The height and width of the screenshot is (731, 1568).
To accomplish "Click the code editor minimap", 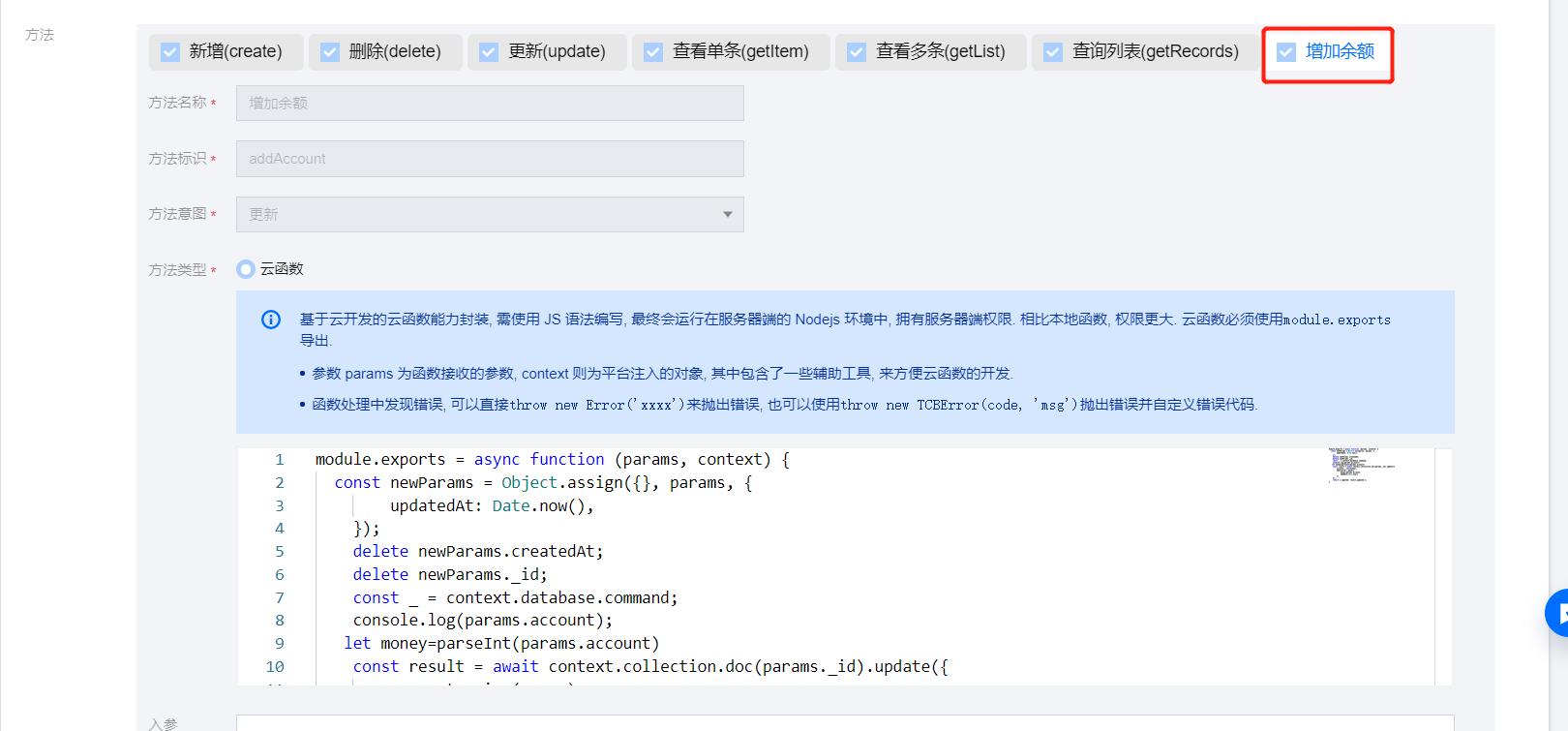I will point(1363,466).
